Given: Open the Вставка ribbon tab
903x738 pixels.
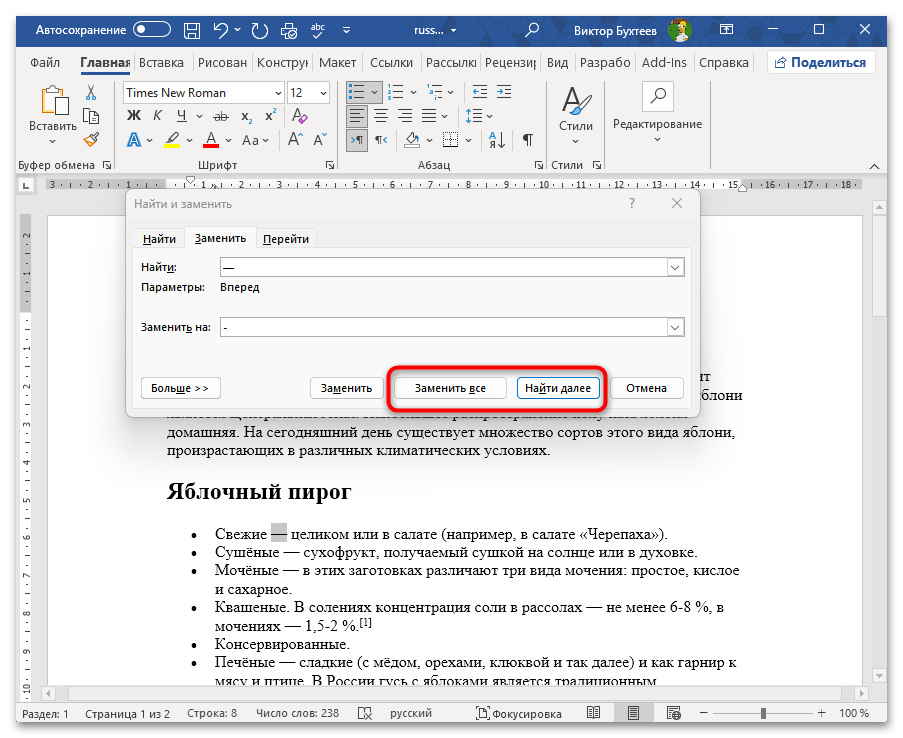Looking at the screenshot, I should 161,62.
